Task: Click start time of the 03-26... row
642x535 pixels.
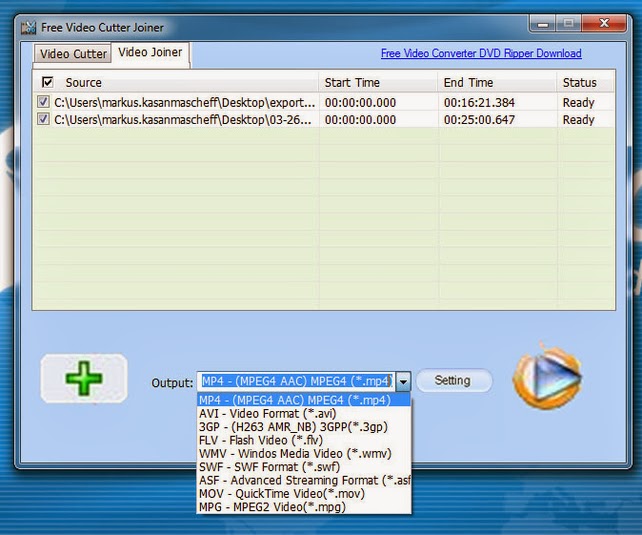Action: [360, 120]
